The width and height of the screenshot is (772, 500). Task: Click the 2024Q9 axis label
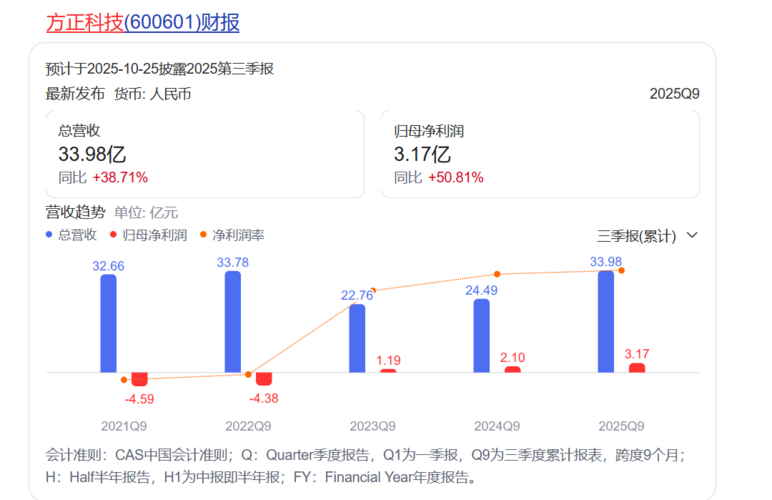click(497, 426)
